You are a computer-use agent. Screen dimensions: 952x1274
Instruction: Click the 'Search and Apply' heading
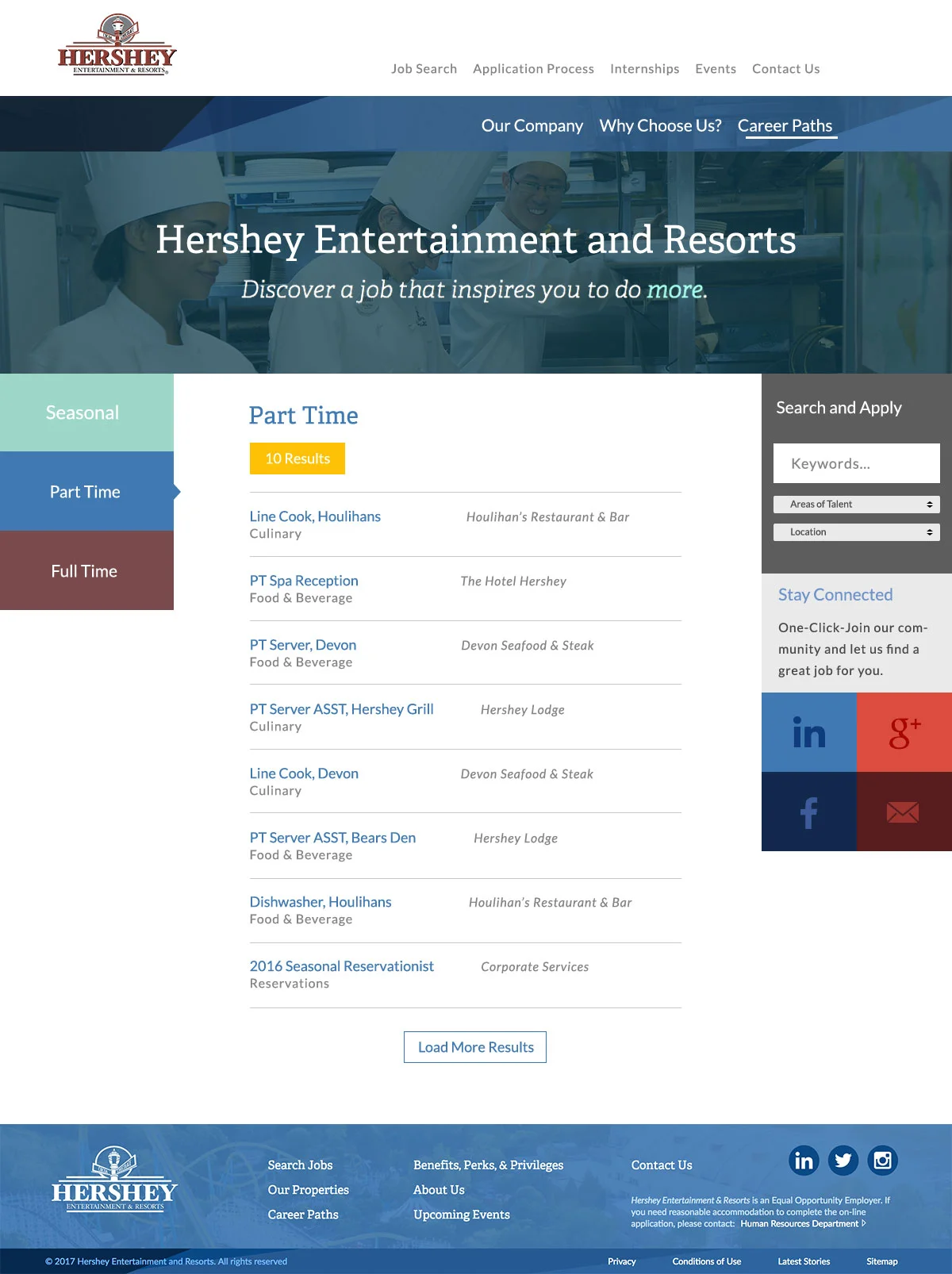point(839,408)
